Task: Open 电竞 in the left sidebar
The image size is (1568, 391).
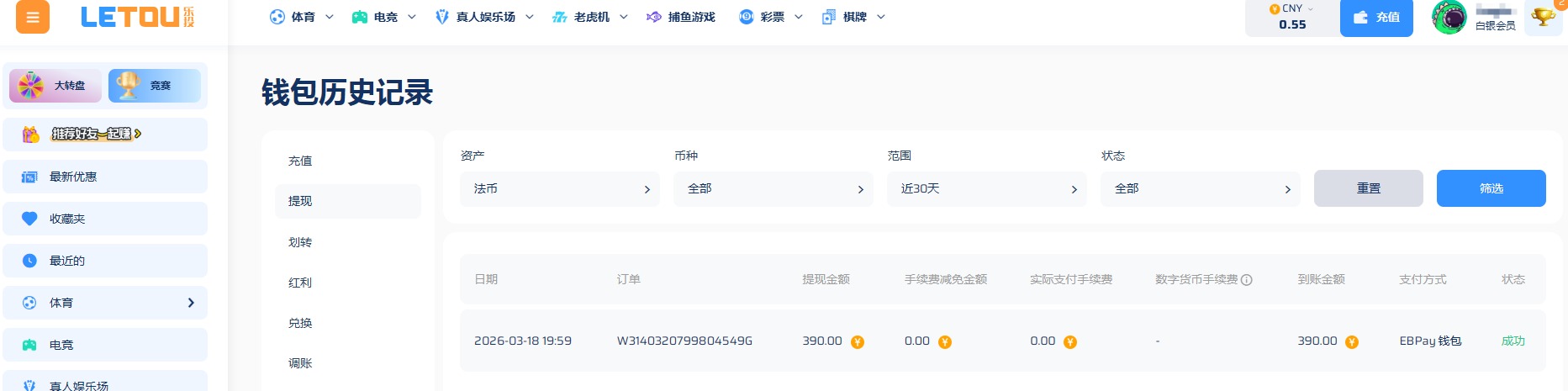Action: point(105,345)
